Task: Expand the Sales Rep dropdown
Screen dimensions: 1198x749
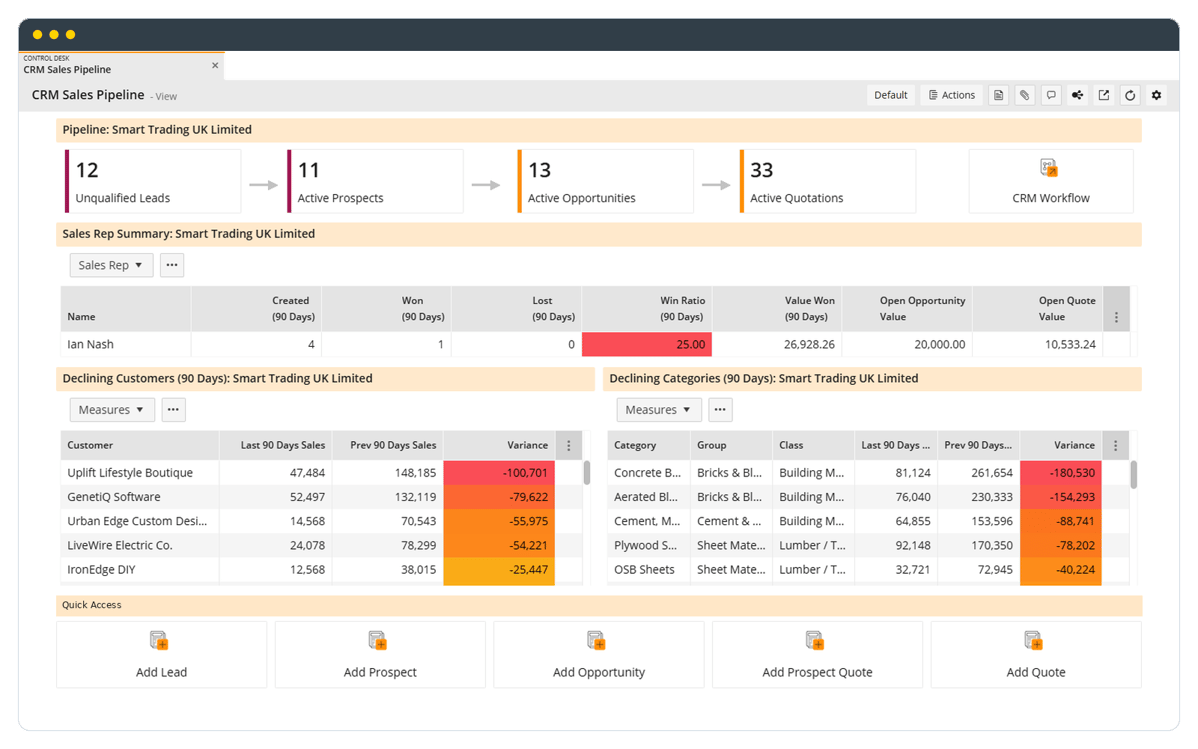Action: click(112, 265)
